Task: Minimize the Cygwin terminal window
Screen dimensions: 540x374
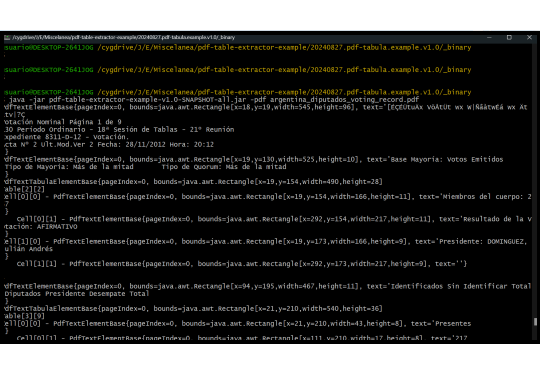Action: [x=489, y=37]
